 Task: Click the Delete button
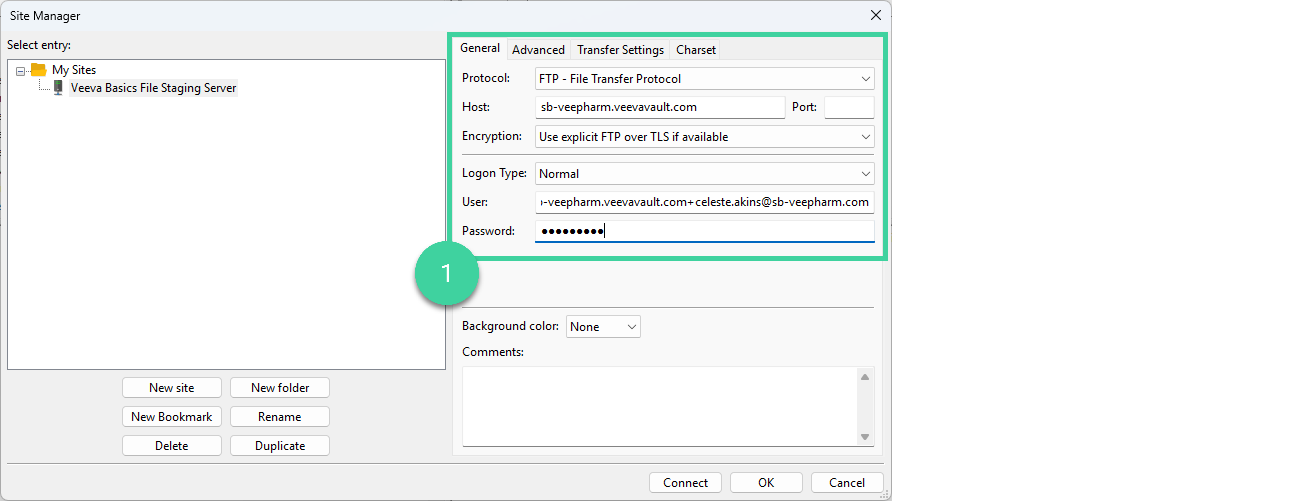(x=172, y=446)
